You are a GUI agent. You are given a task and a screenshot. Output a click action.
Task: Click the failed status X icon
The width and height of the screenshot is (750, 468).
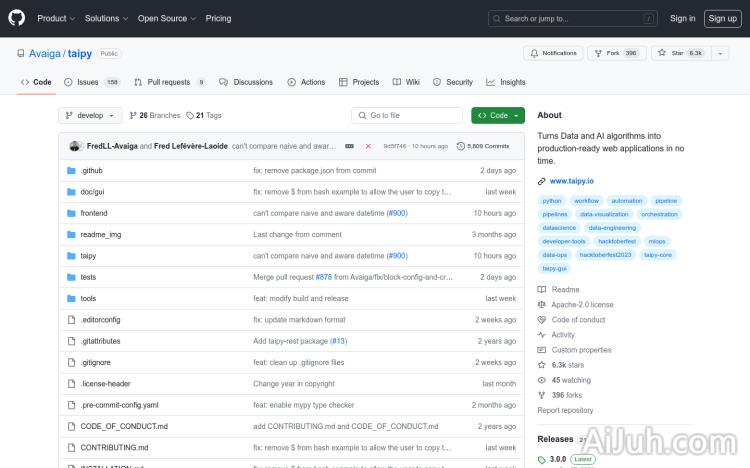click(x=368, y=146)
